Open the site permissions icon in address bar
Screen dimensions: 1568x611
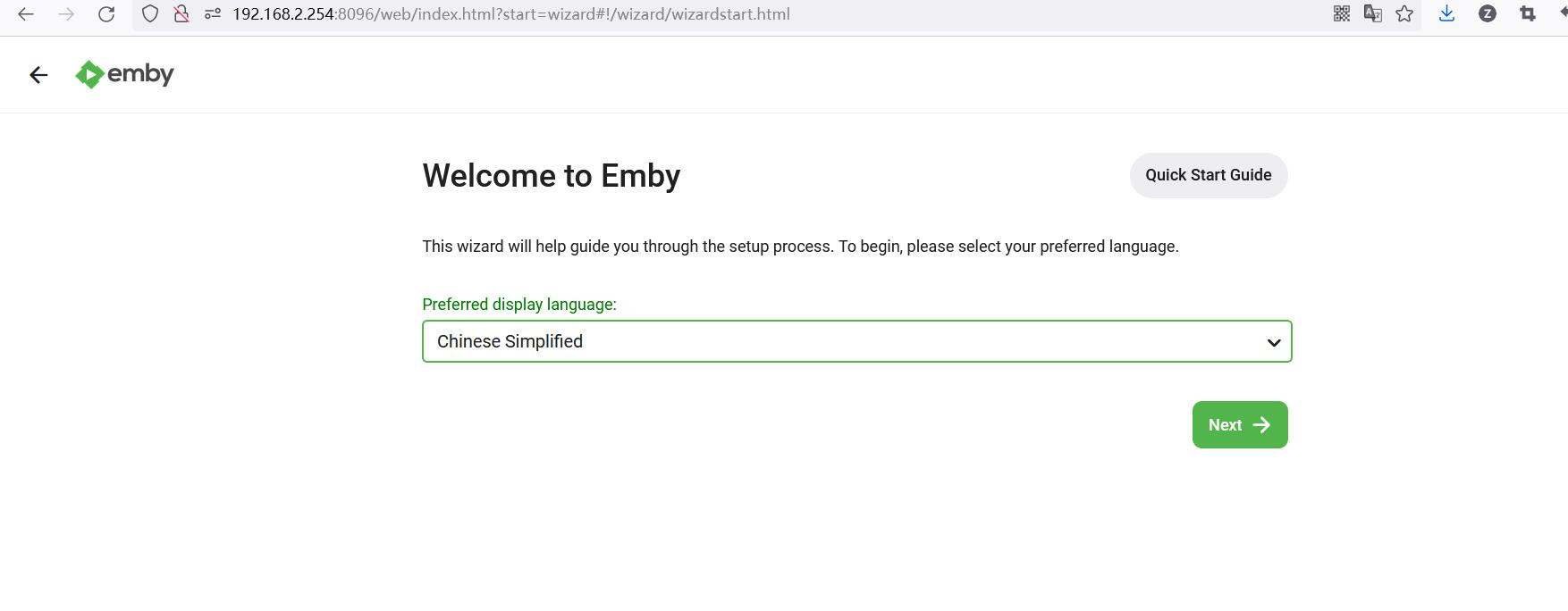click(213, 14)
